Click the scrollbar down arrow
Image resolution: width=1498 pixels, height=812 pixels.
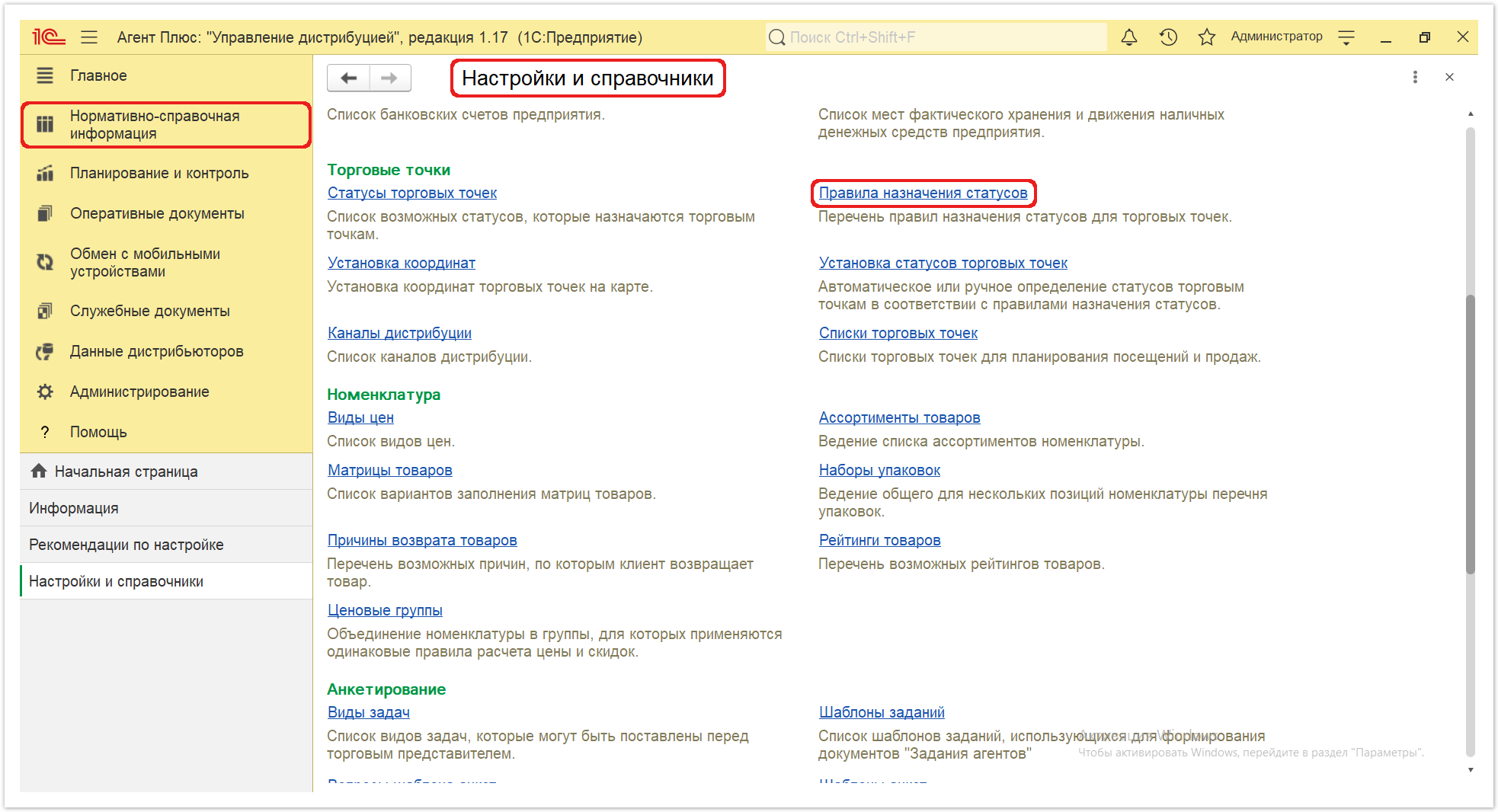click(1471, 770)
